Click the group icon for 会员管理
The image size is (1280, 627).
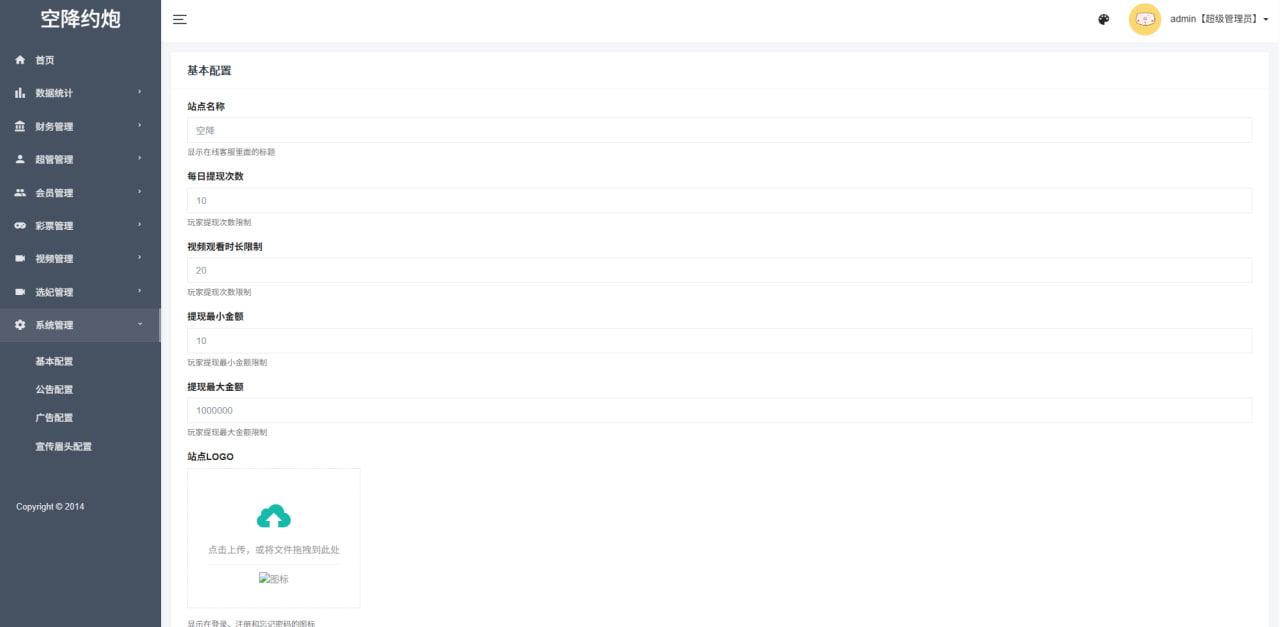20,192
